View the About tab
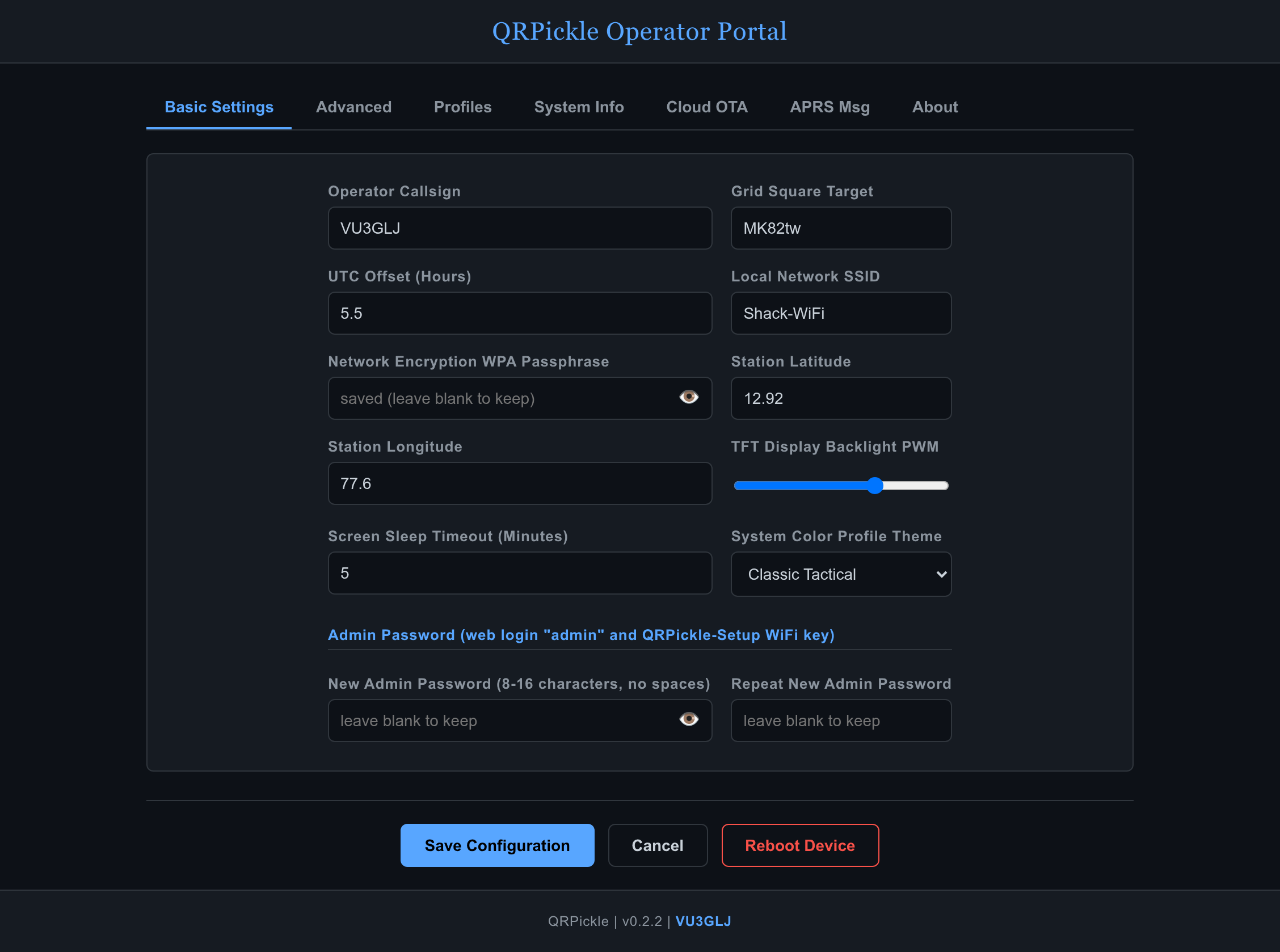The height and width of the screenshot is (952, 1280). 935,107
